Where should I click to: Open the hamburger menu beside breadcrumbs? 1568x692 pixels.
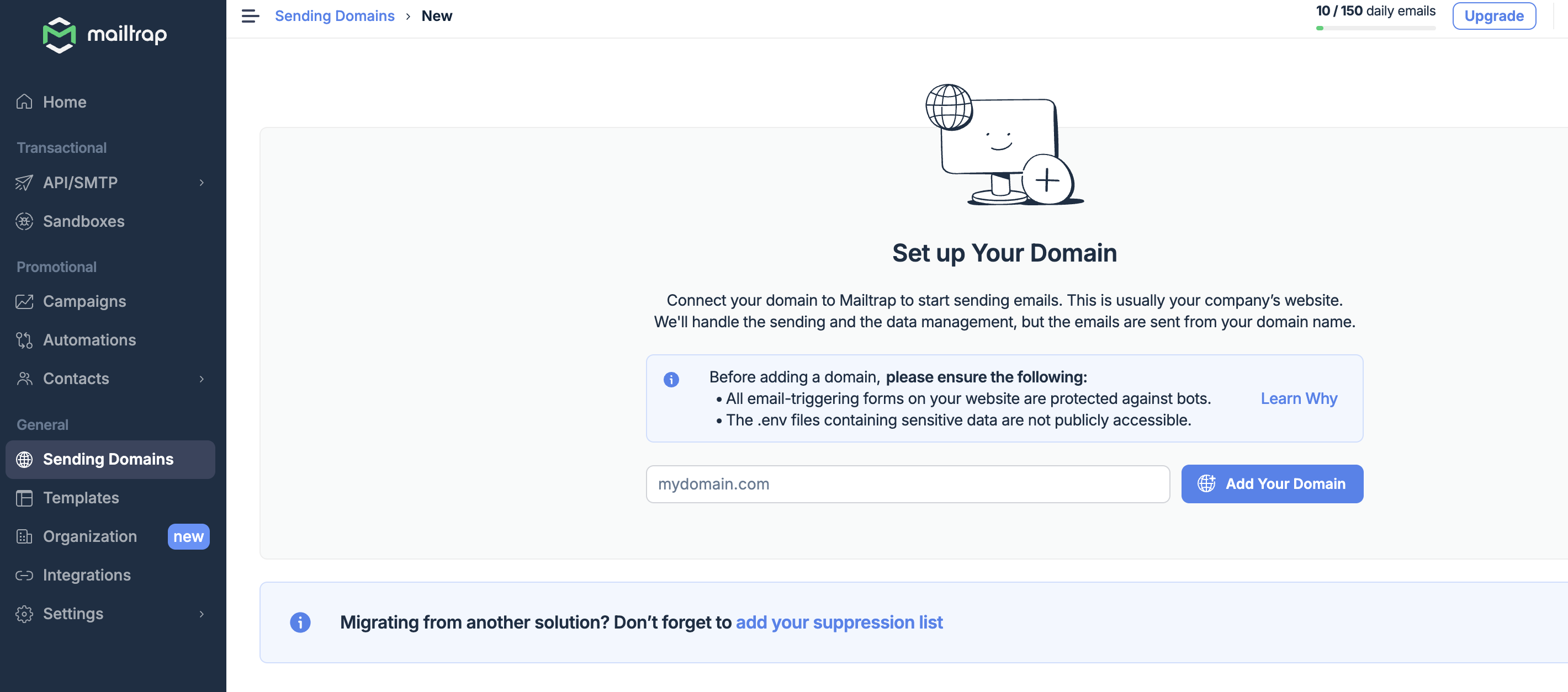pos(249,16)
